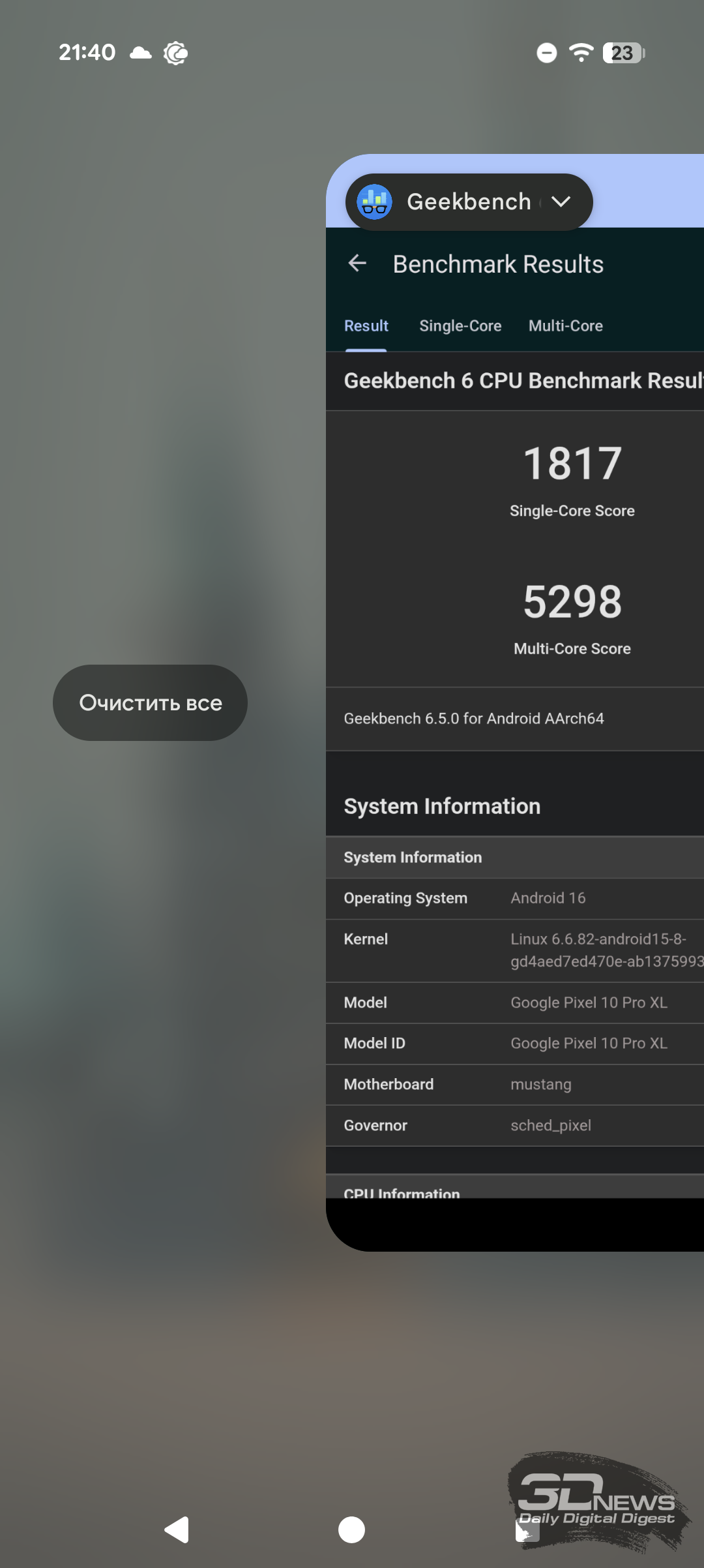Tap the Do Not Disturb status icon
This screenshot has width=704, height=1568.
coord(546,53)
